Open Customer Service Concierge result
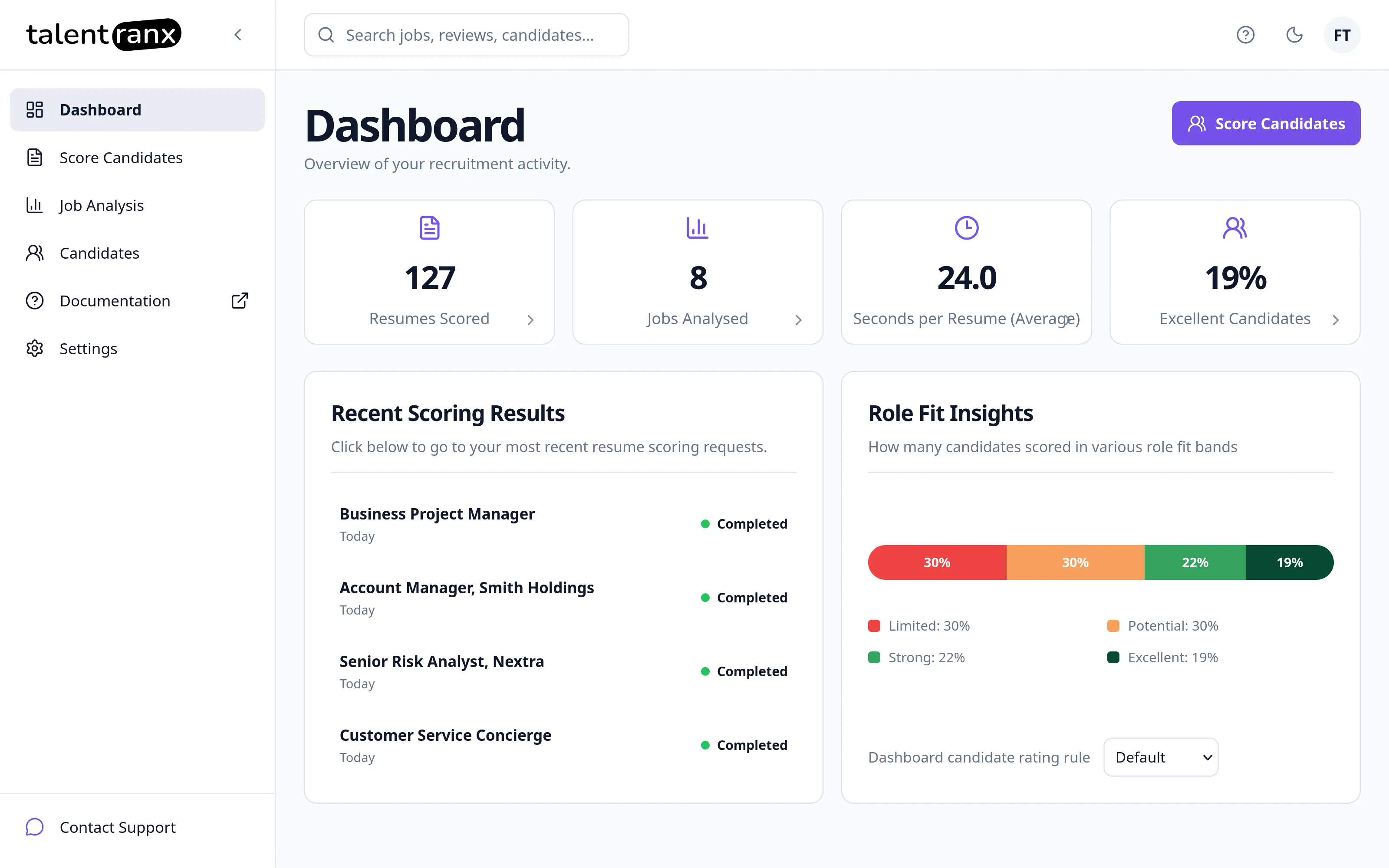 coord(564,745)
